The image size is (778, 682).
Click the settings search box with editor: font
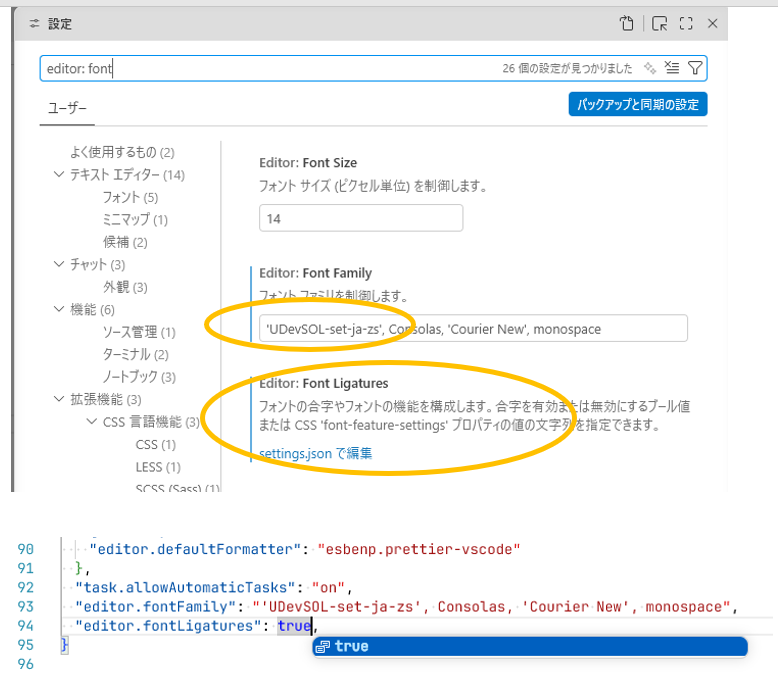pyautogui.click(x=373, y=68)
